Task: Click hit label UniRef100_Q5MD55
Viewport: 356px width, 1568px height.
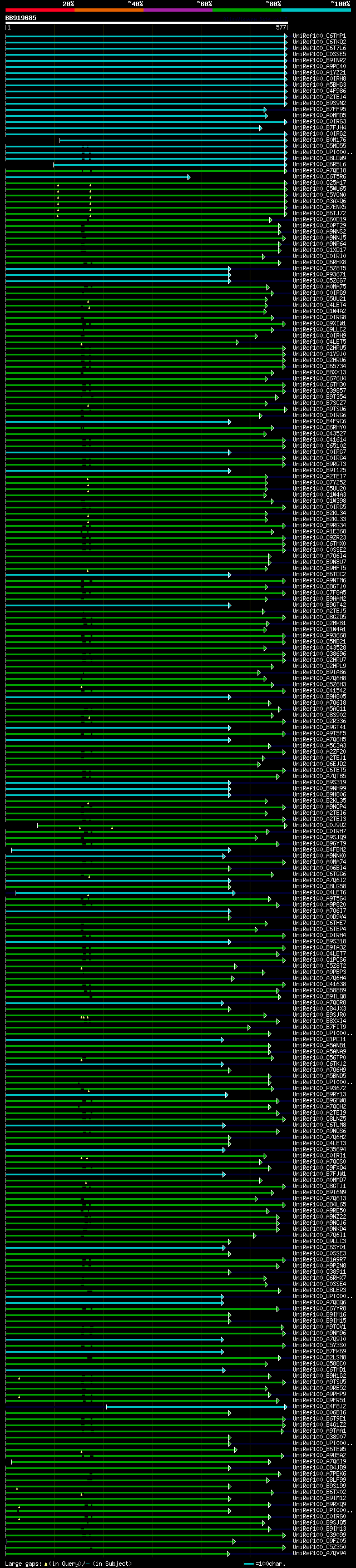Action: (x=319, y=146)
